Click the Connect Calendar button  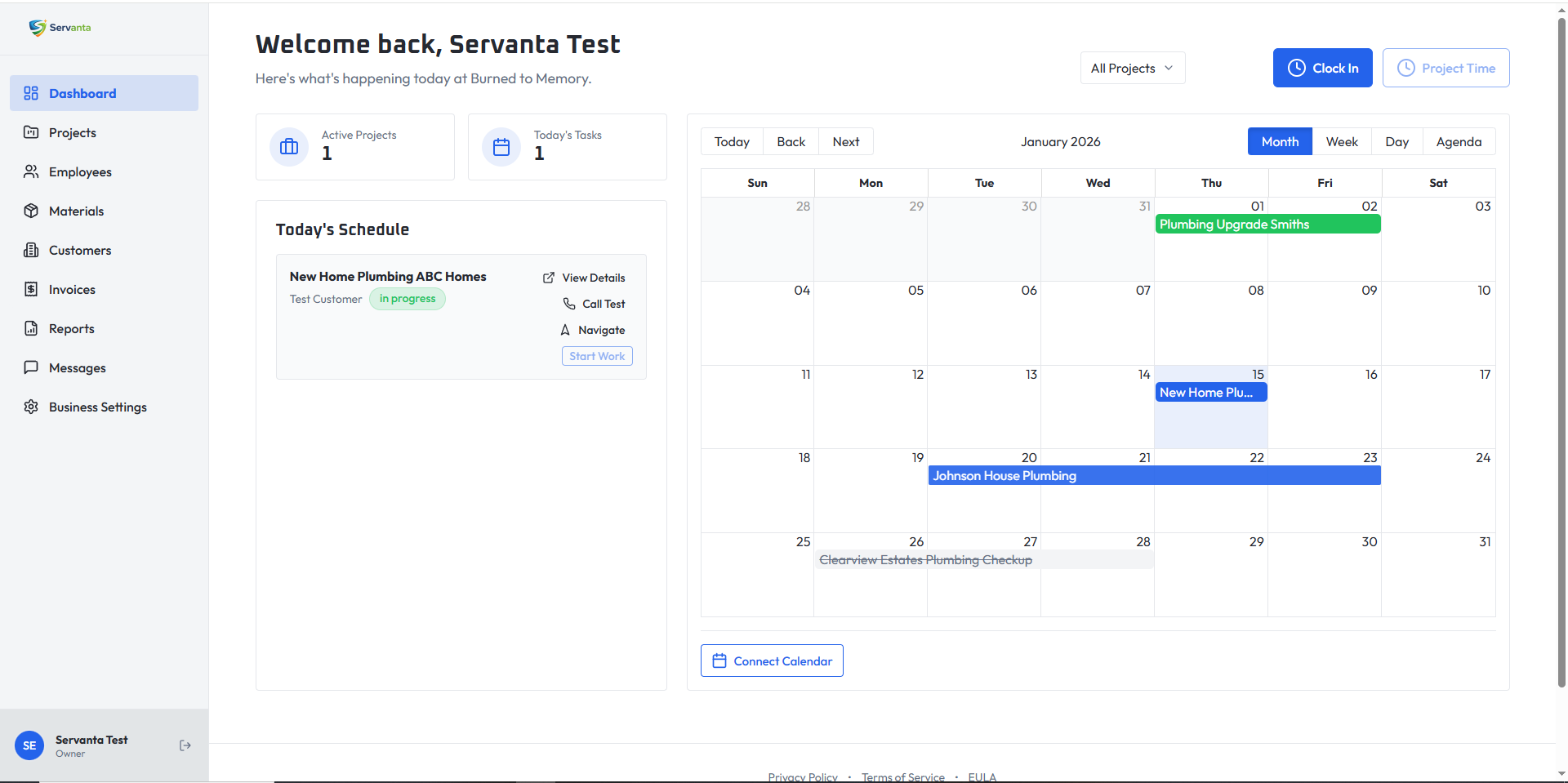[771, 661]
